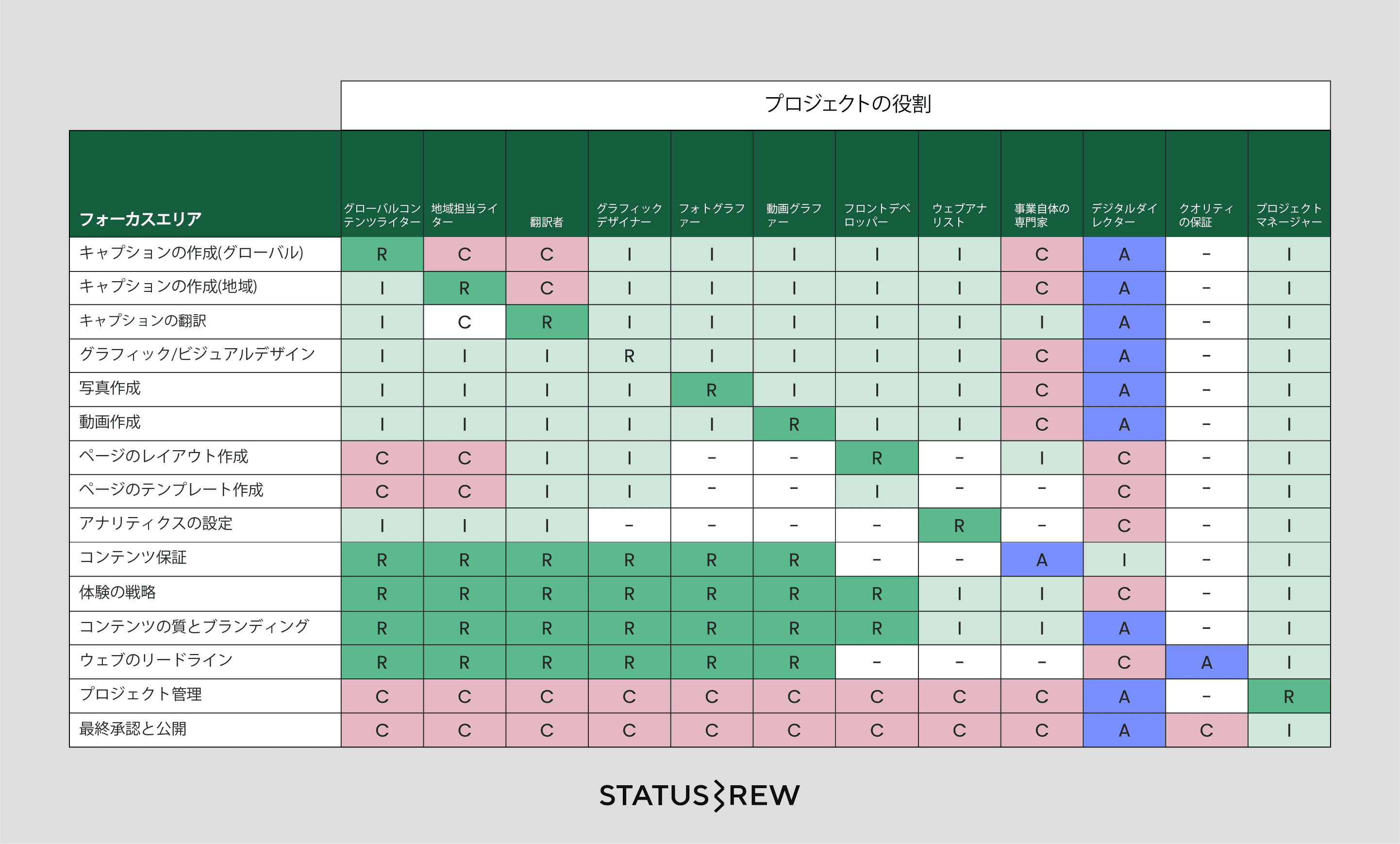Click the プロジェクトの役割 header title
The image size is (1400, 844).
(847, 104)
